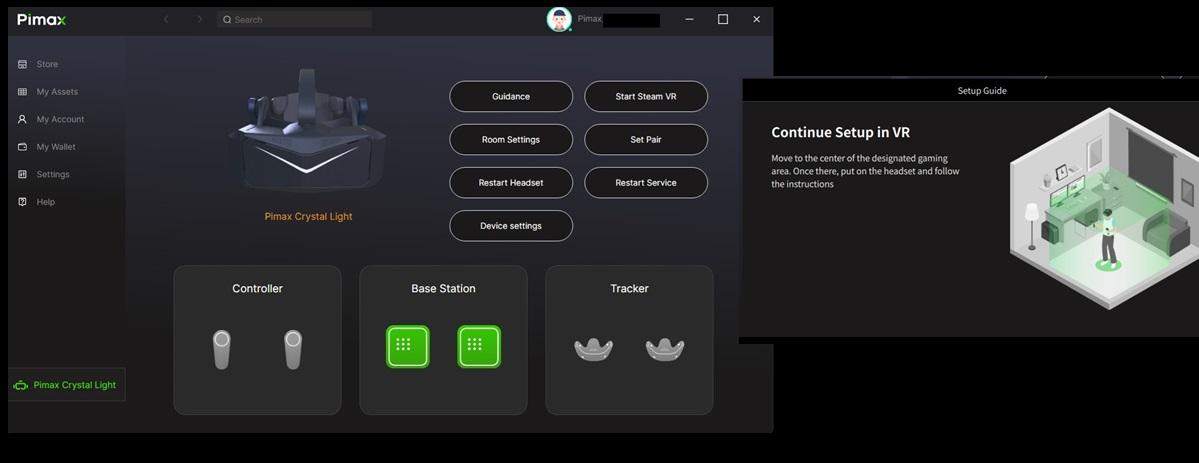The image size is (1199, 463).
Task: Click the My Assets grid icon
Action: click(x=22, y=92)
